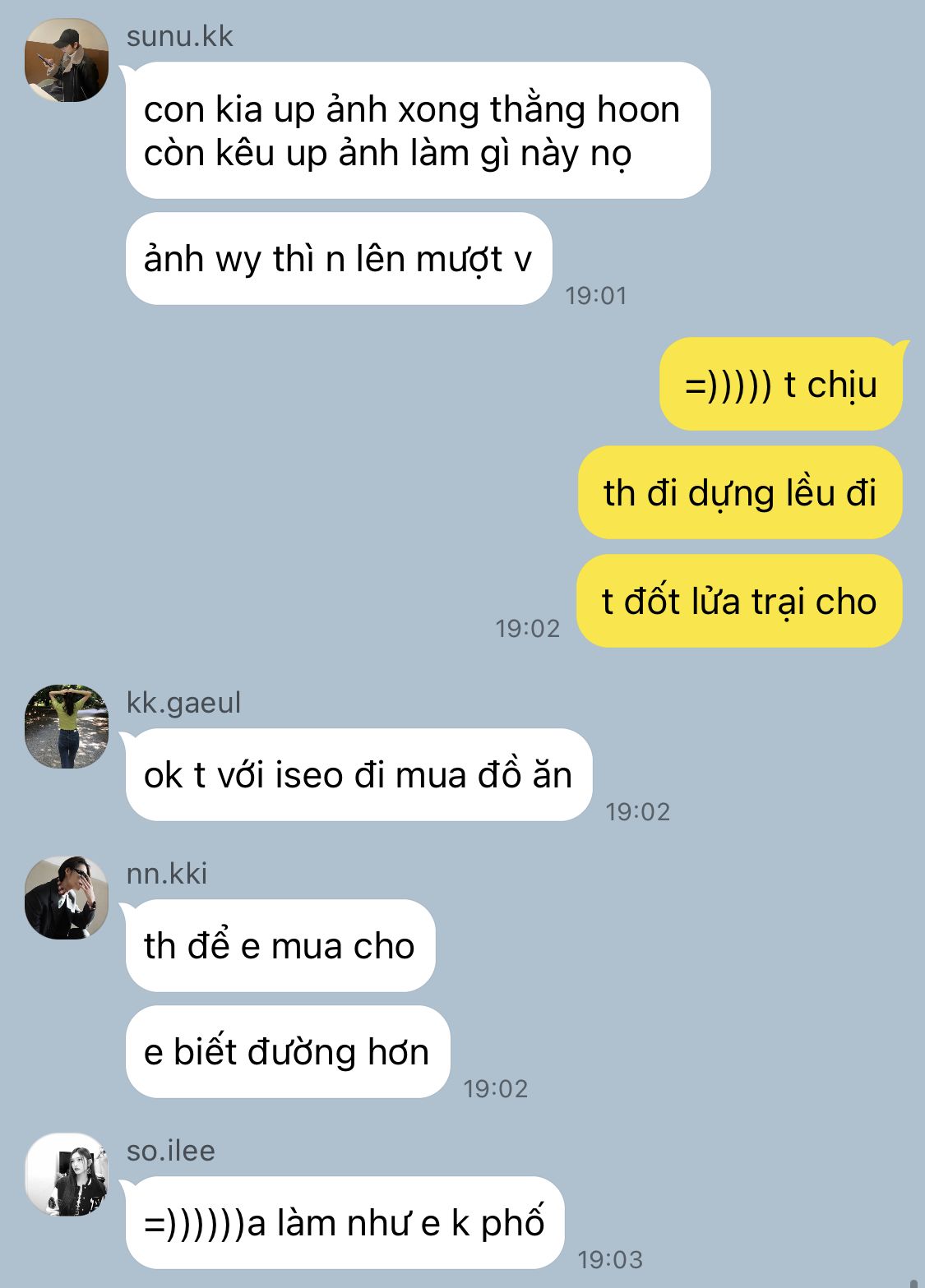
Task: Select message '=))))))a làm như e k phố'
Action: [x=345, y=1222]
